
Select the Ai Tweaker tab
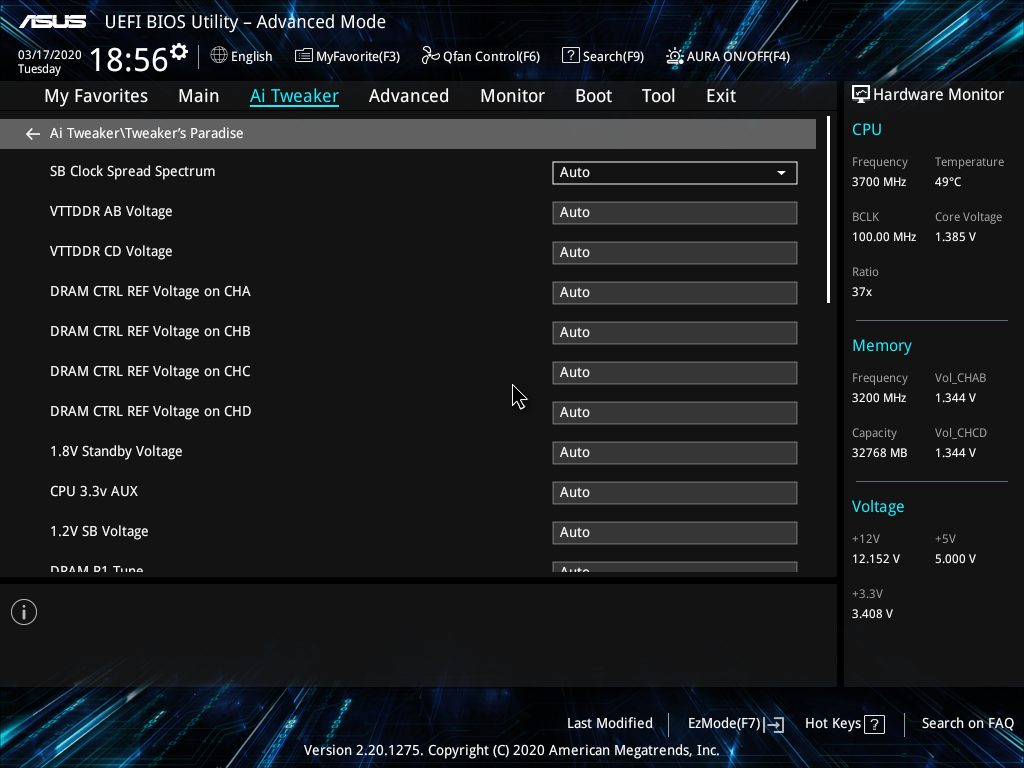click(x=294, y=96)
